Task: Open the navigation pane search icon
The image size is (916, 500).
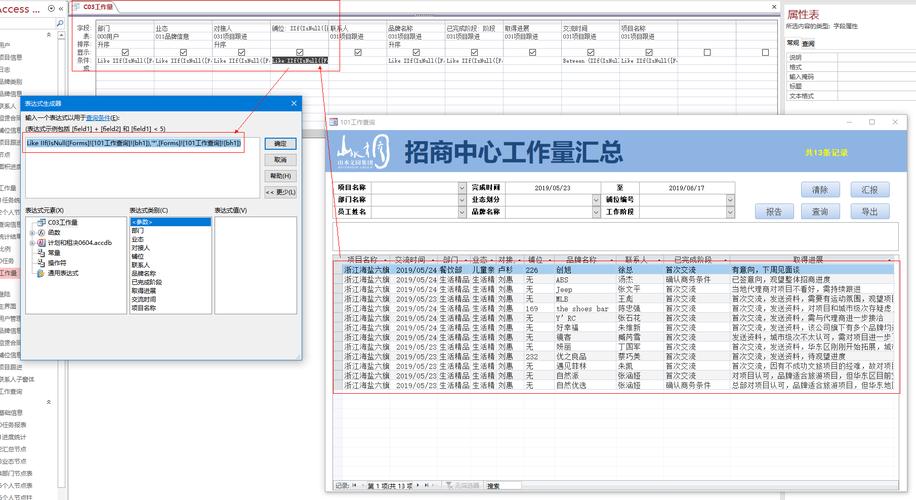Action: click(x=60, y=23)
